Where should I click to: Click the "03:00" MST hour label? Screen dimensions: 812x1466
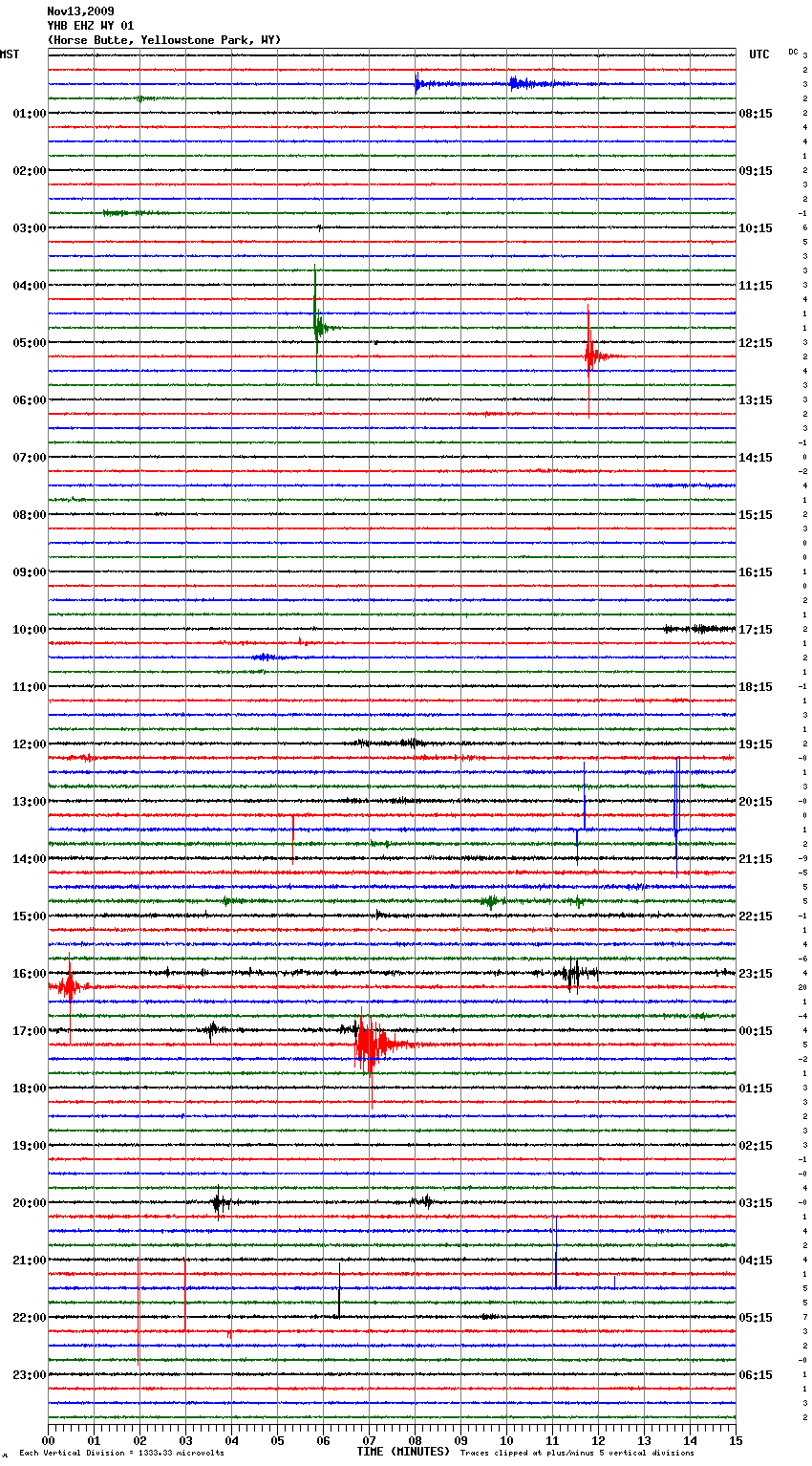point(30,228)
